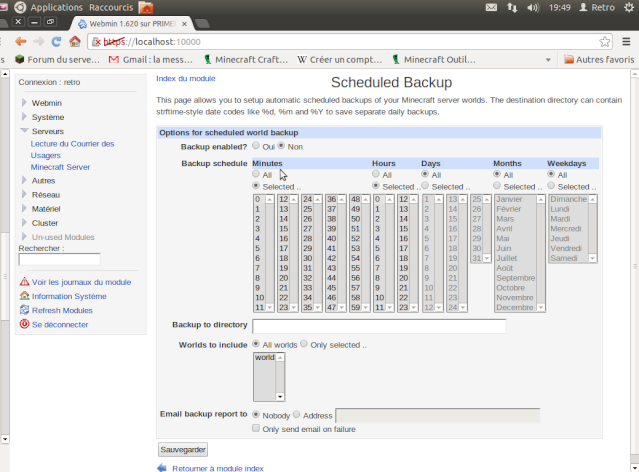639x472 pixels.
Task: Reload the page with refresh icon
Action: (56, 41)
